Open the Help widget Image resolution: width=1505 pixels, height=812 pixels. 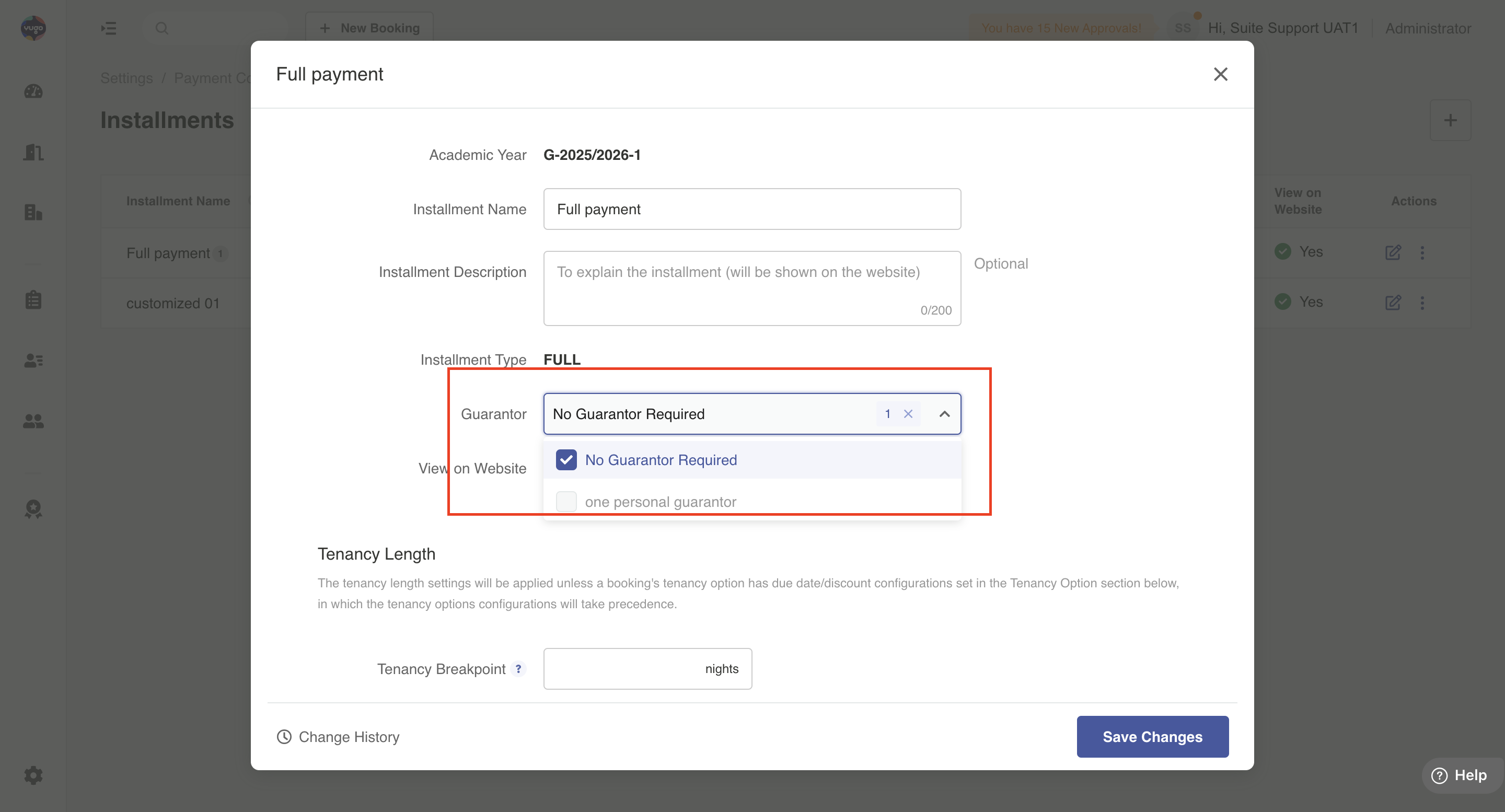point(1460,775)
